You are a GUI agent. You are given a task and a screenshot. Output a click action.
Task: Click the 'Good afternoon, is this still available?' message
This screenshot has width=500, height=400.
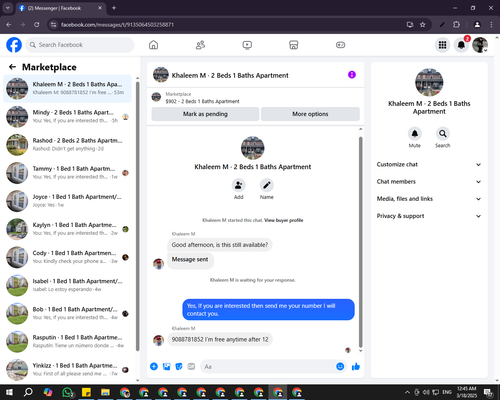(220, 245)
